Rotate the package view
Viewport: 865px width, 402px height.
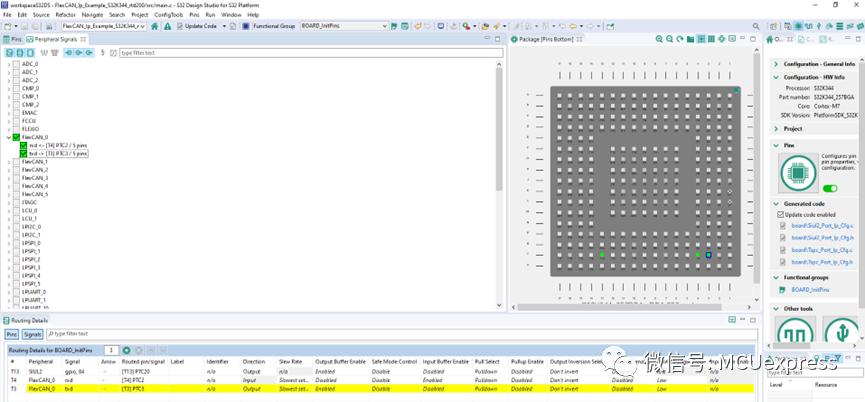(x=680, y=39)
